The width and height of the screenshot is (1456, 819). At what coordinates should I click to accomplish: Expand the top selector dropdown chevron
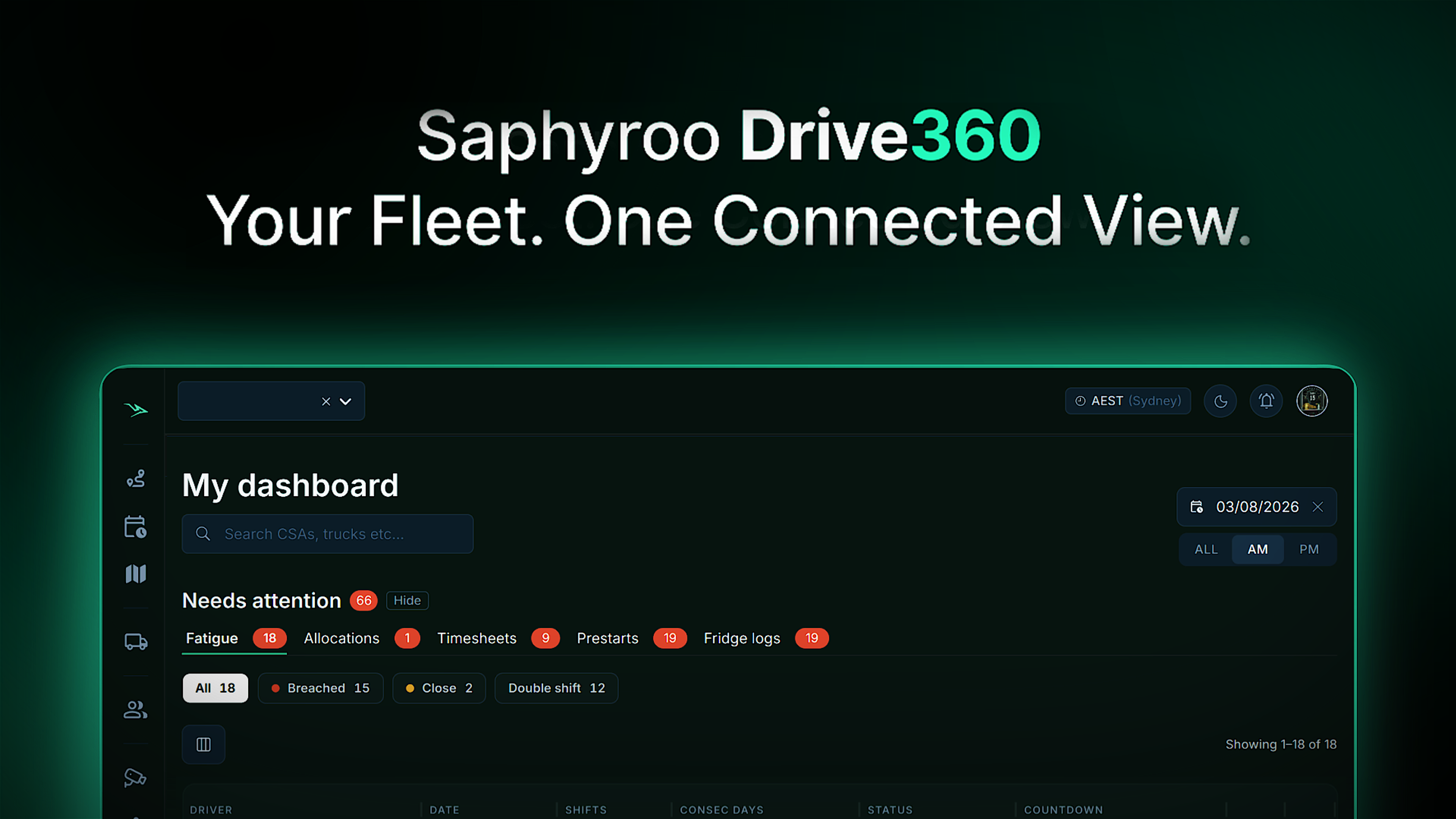[345, 401]
